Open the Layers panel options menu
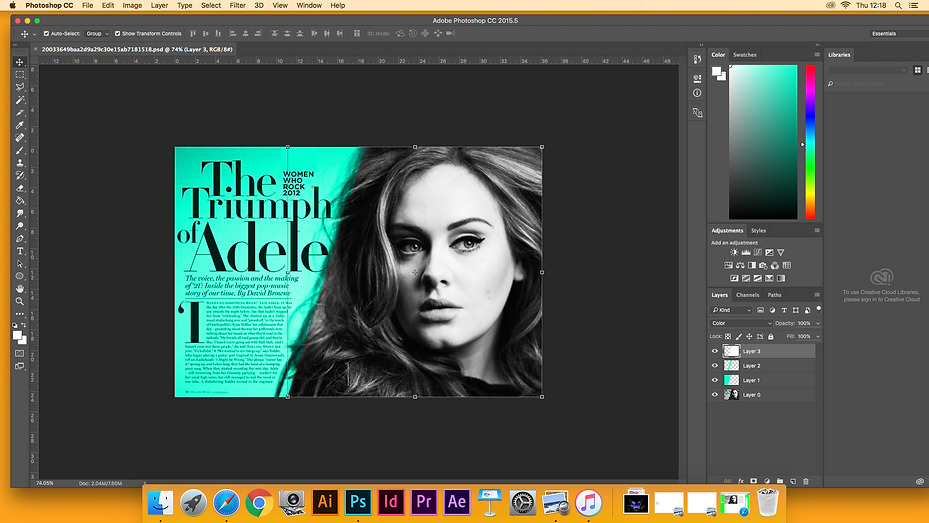Viewport: 929px width, 523px height. pyautogui.click(x=817, y=294)
